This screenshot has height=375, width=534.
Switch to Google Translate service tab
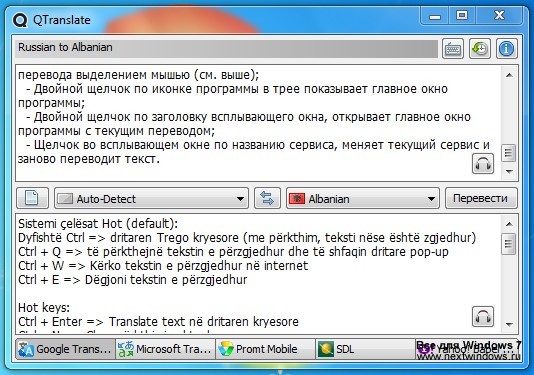[65, 349]
